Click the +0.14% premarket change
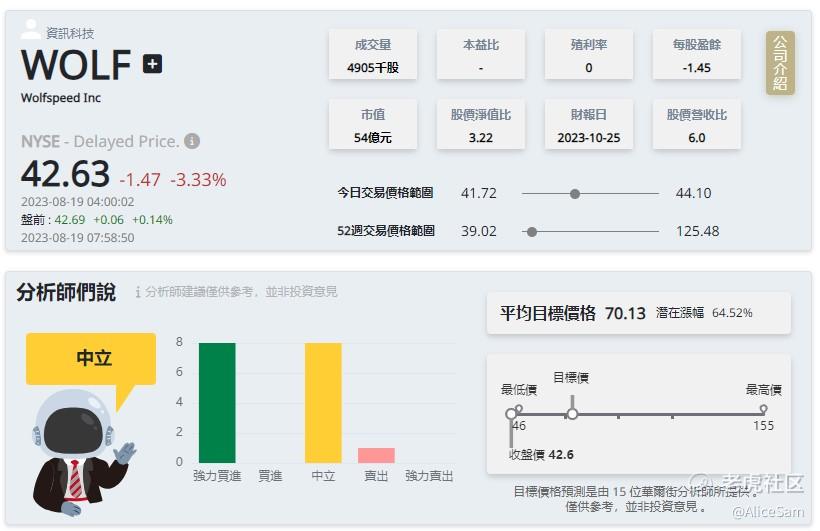The width and height of the screenshot is (820, 531). coord(152,220)
